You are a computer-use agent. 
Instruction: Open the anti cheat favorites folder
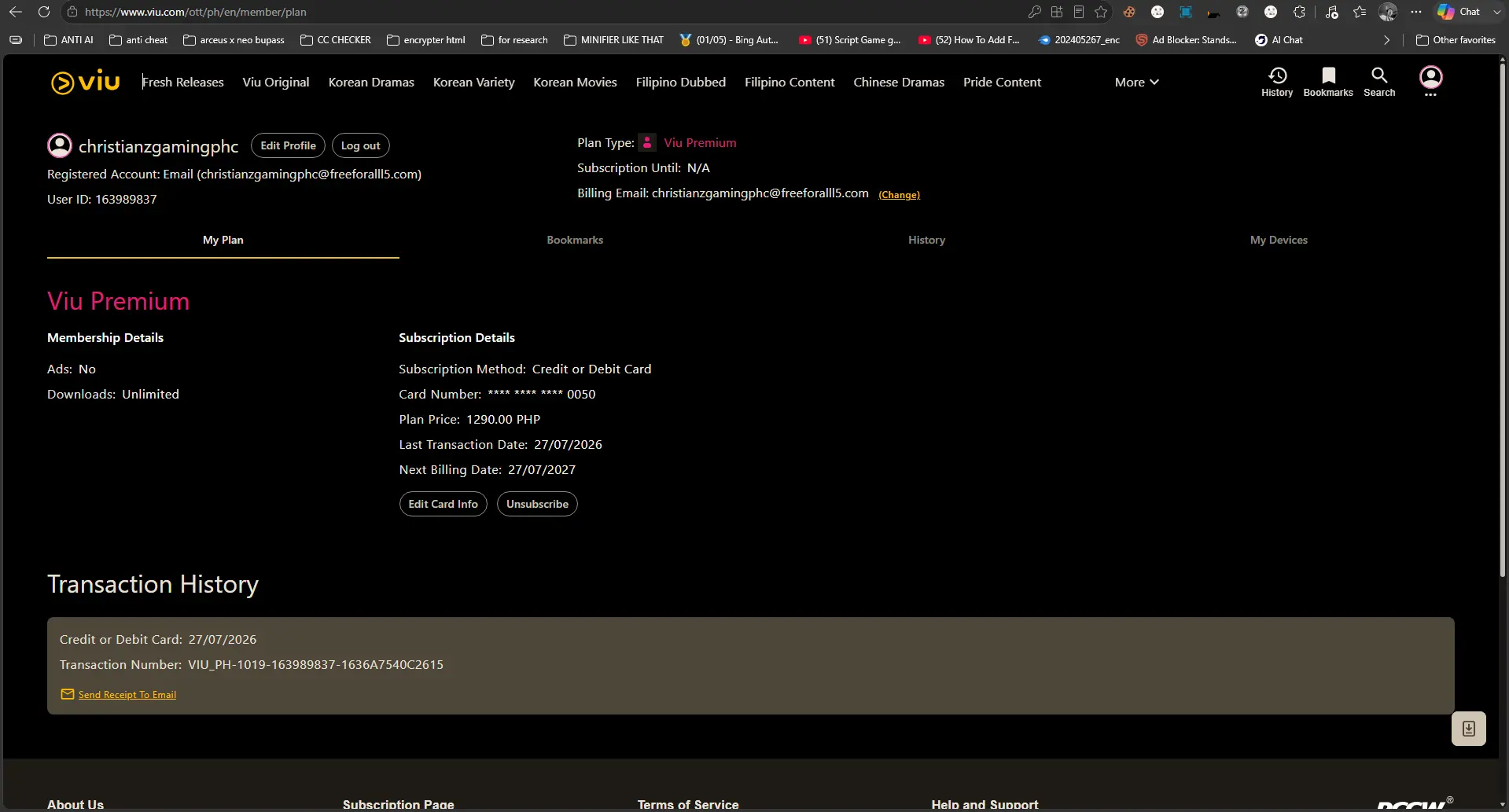(138, 40)
